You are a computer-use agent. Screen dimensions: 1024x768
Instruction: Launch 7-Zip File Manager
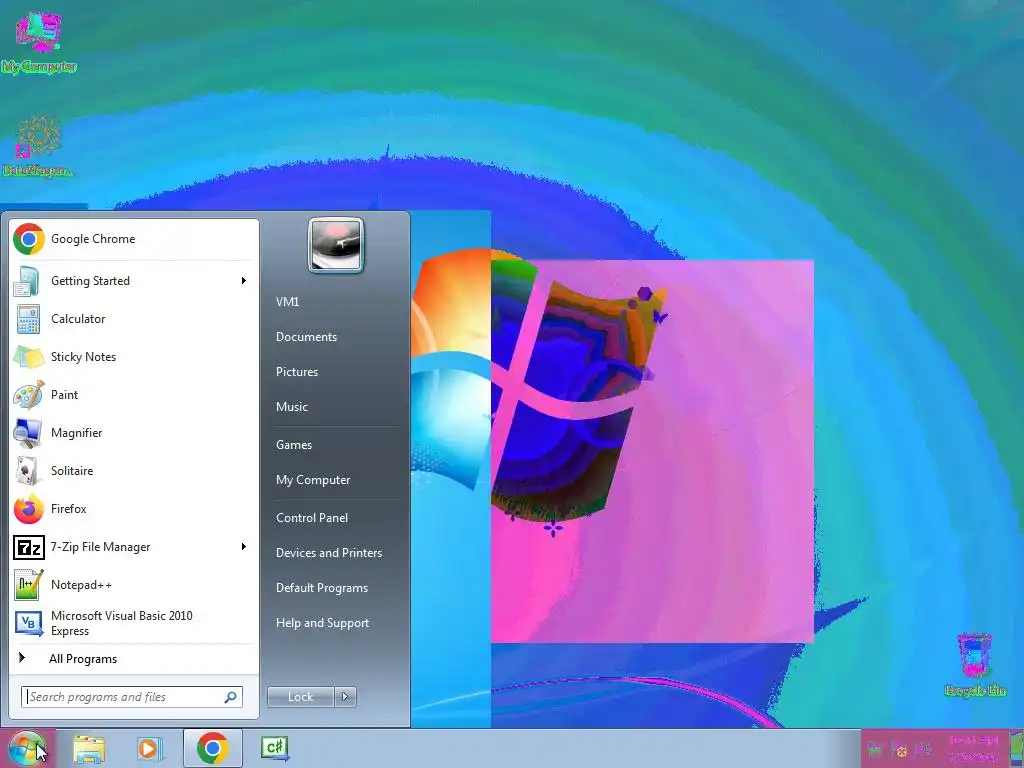[134, 547]
